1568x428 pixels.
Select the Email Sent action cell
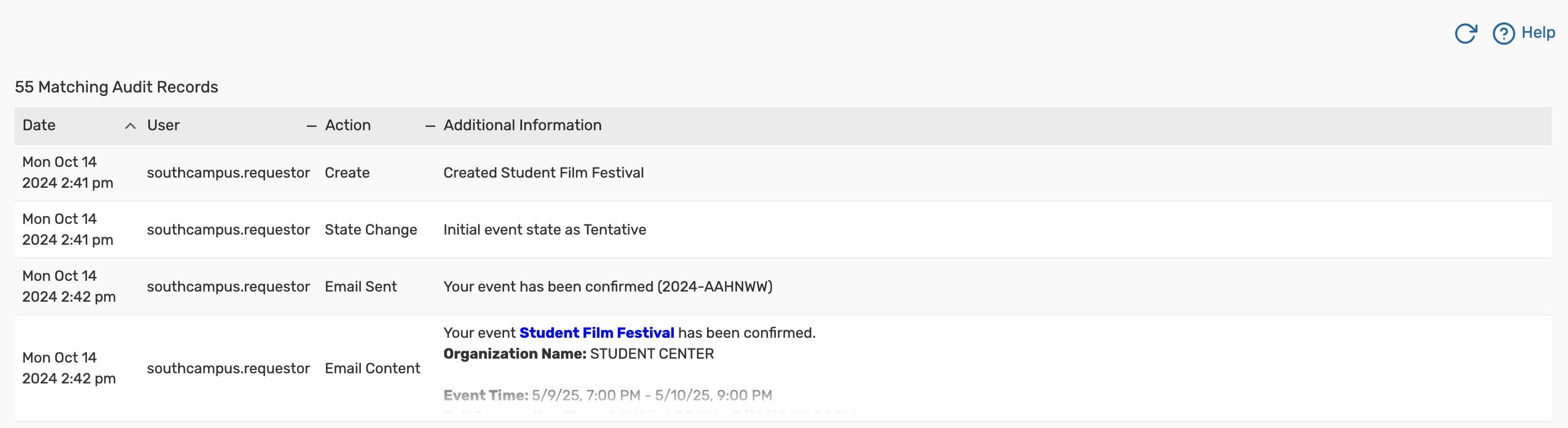360,287
